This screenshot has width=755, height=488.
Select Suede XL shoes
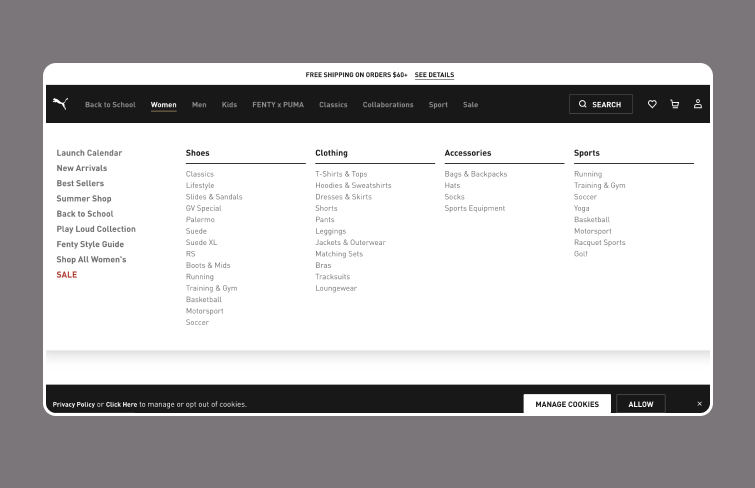click(x=201, y=242)
